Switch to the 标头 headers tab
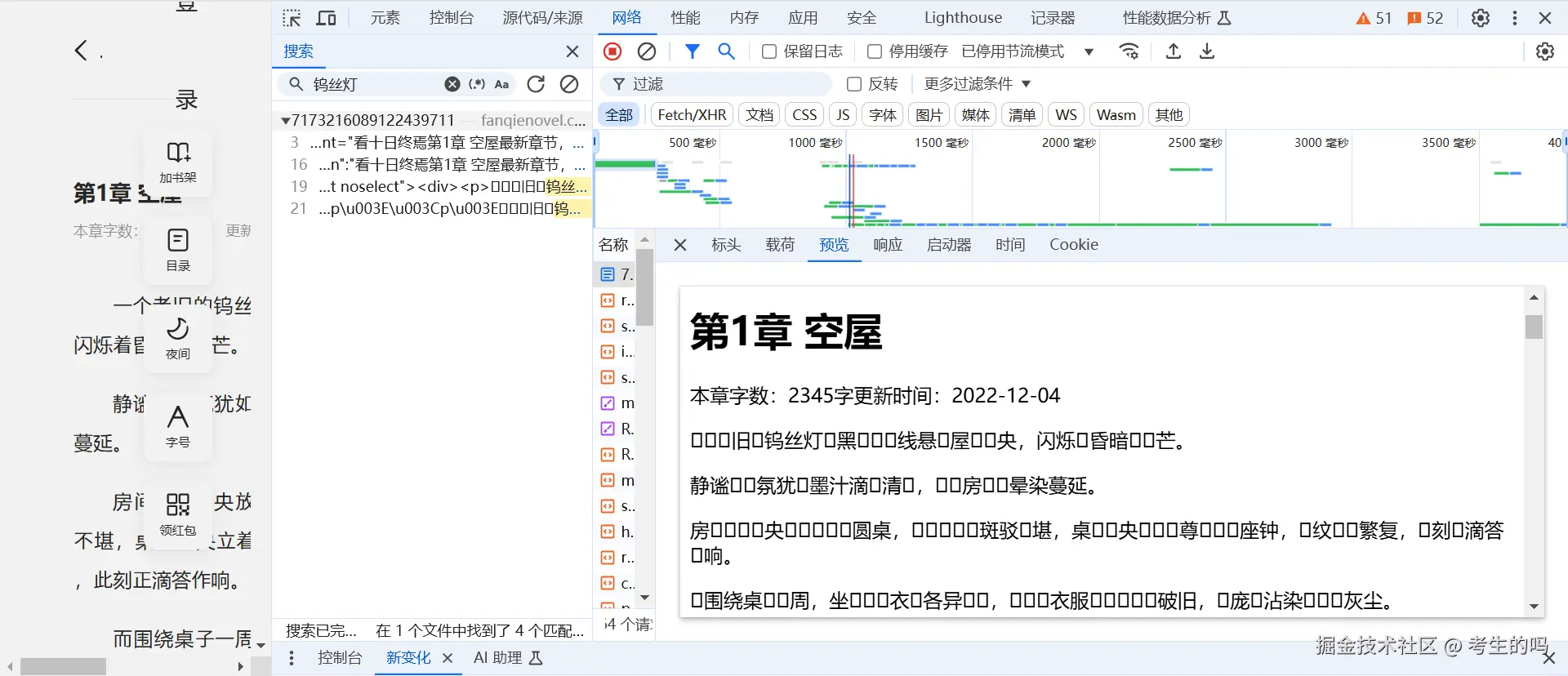Screen dimensions: 1568x676 (x=726, y=245)
